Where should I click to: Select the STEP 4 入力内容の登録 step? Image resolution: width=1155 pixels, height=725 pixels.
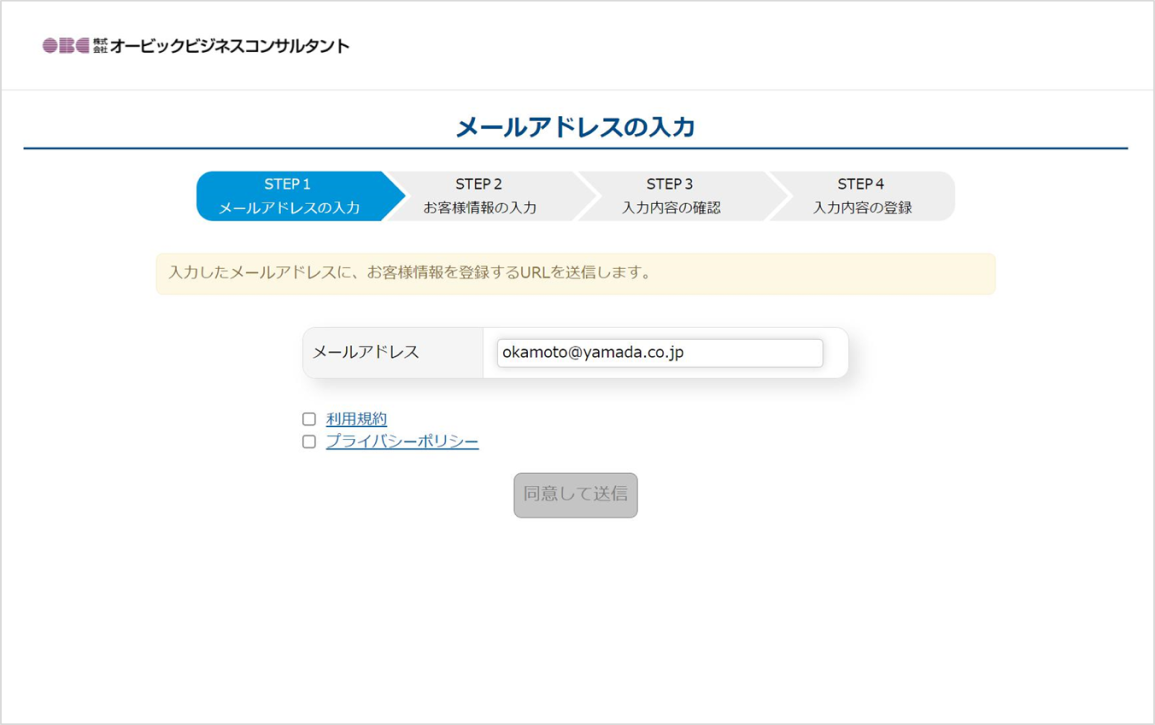[x=862, y=196]
